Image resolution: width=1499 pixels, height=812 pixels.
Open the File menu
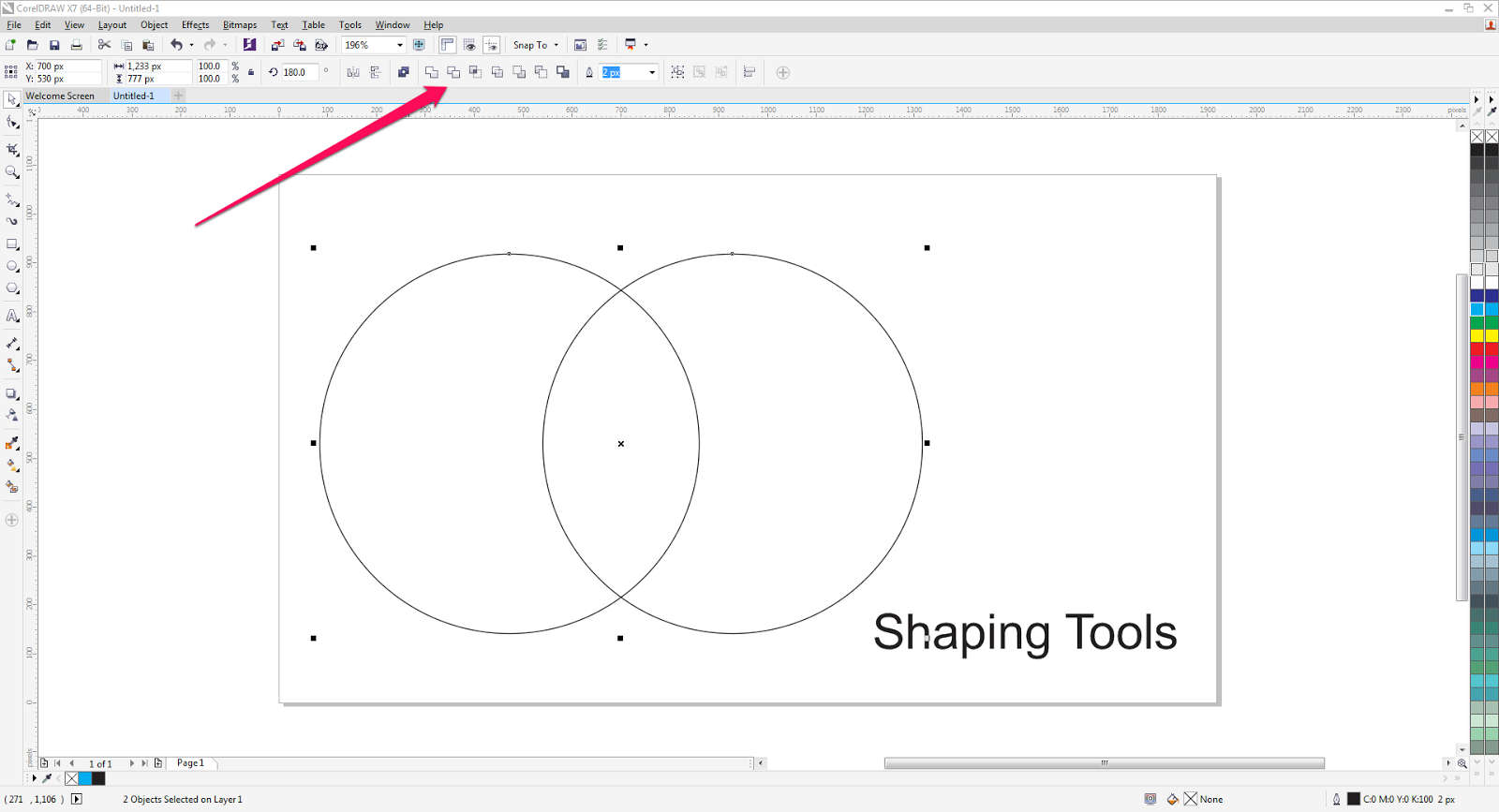[x=14, y=25]
